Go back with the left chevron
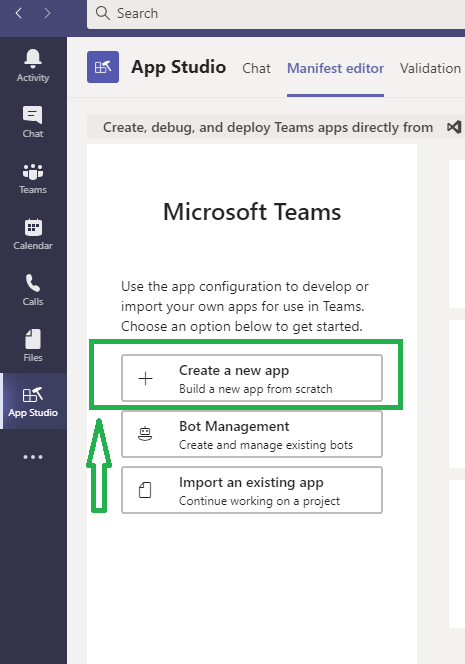465x664 pixels. tap(19, 13)
